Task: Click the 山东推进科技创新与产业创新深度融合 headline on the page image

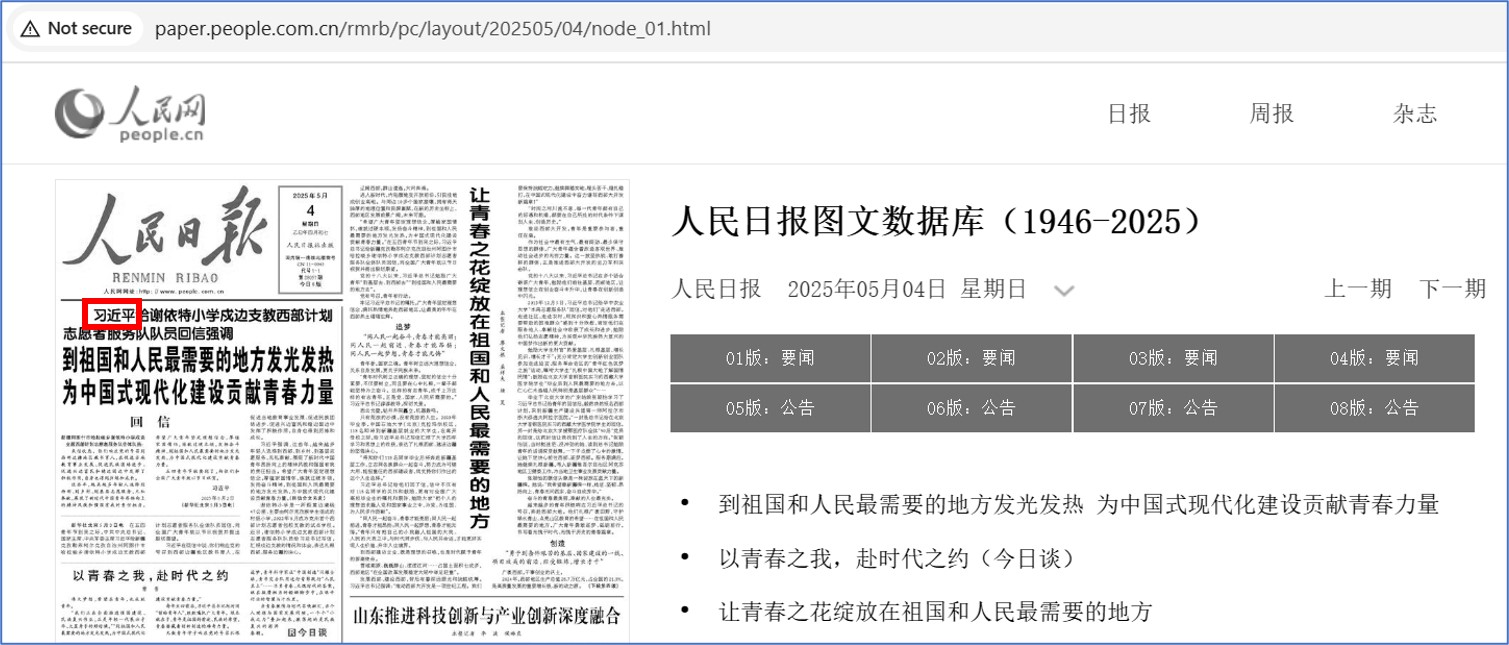Action: click(x=488, y=616)
